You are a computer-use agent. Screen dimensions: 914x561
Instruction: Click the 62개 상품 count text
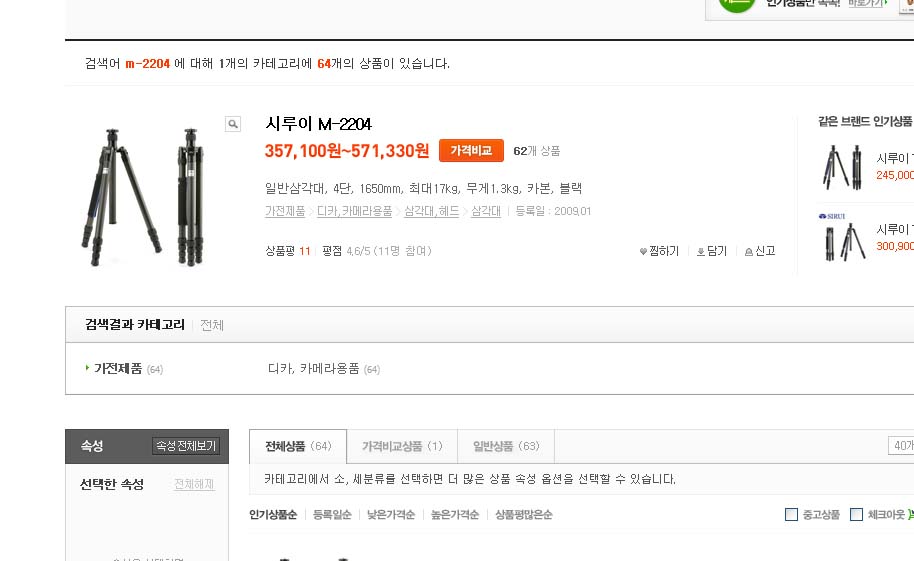tap(536, 151)
